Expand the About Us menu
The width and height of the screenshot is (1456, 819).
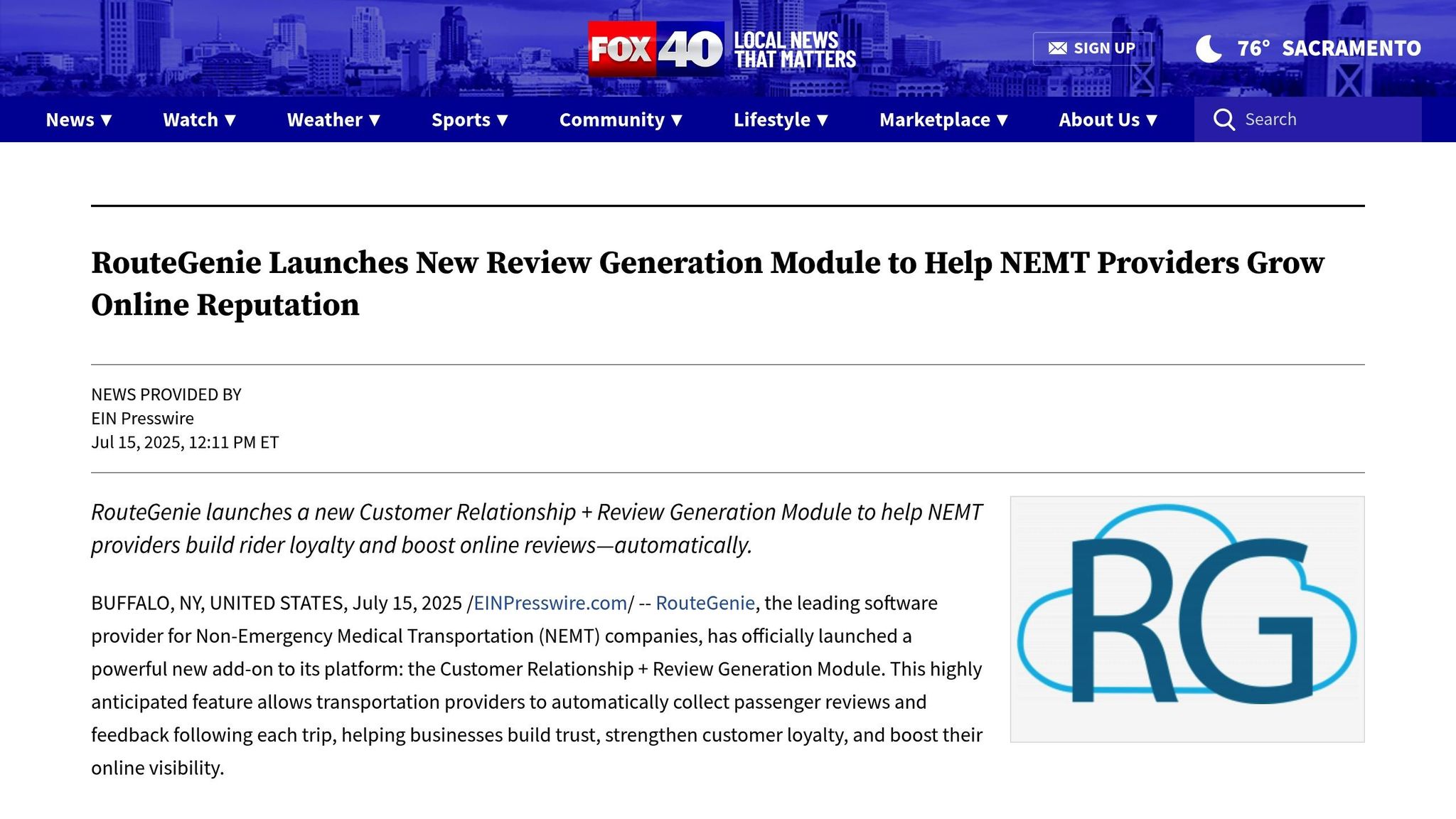1108,119
